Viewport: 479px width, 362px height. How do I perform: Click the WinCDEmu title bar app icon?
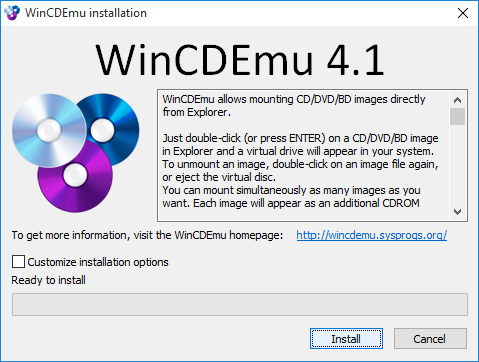pyautogui.click(x=12, y=13)
